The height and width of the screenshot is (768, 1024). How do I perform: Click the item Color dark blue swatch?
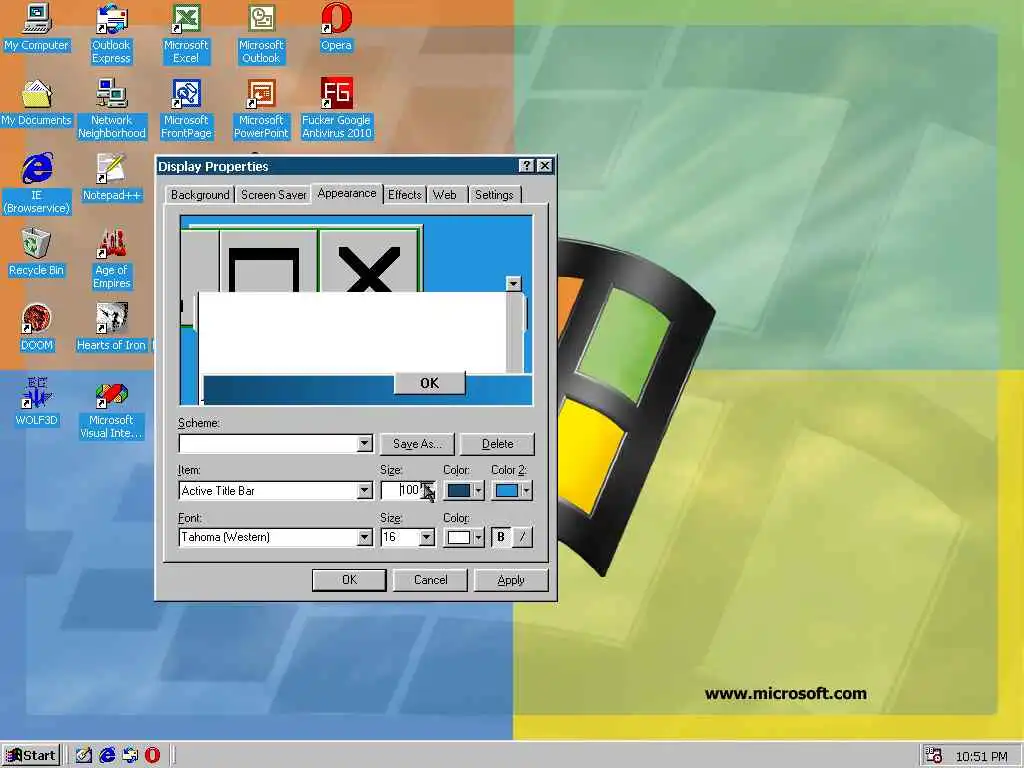(x=458, y=490)
